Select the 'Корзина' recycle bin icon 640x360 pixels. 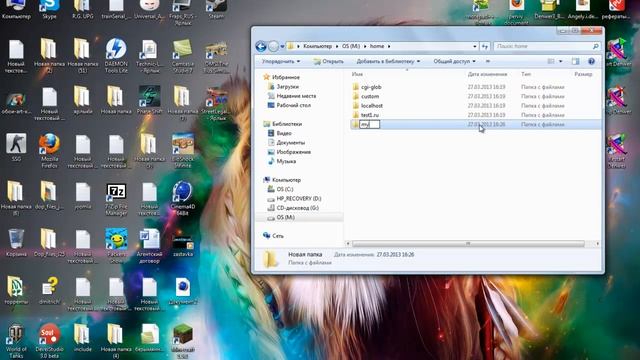[x=16, y=242]
